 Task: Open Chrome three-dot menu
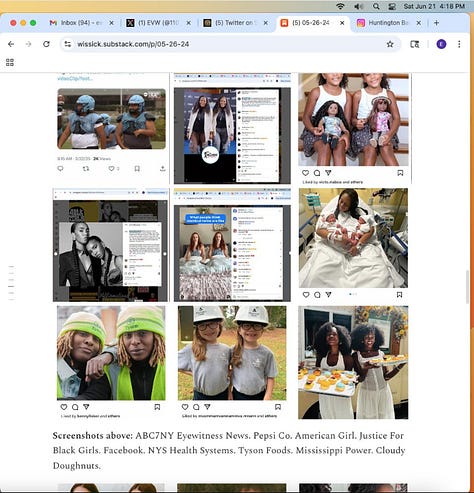[x=459, y=44]
